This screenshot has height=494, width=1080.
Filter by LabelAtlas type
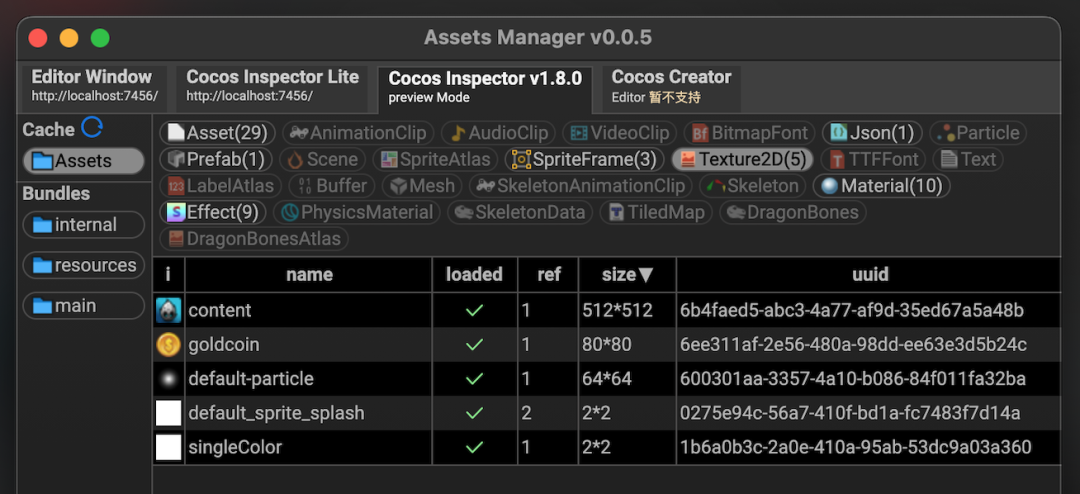click(220, 185)
